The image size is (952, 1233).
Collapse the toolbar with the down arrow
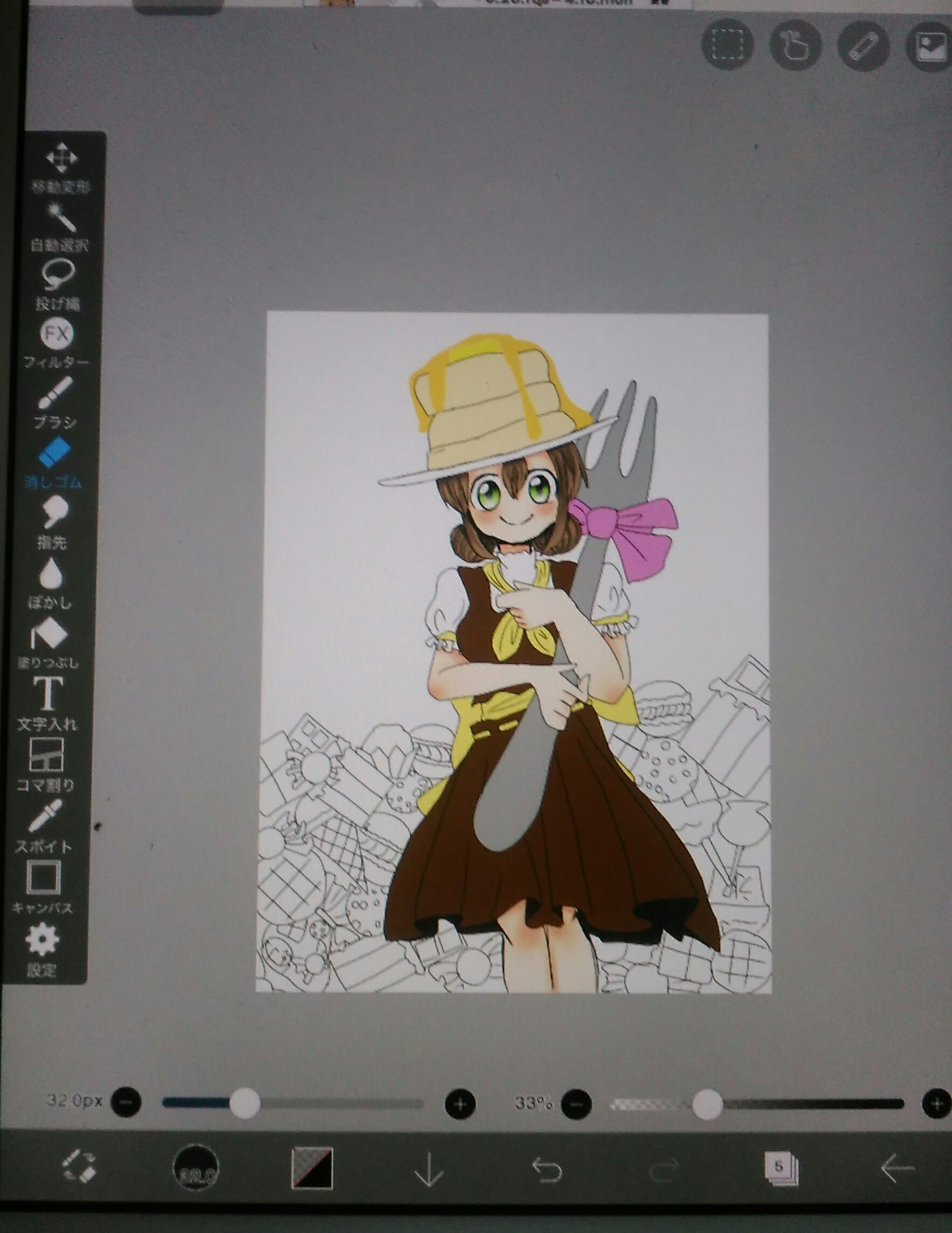click(x=429, y=1169)
